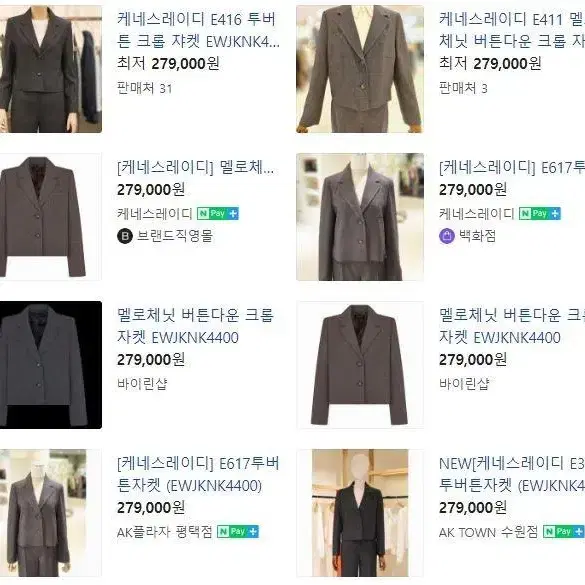This screenshot has height=585, width=585.
Task: Click the E411 grey jacket mannequin thumbnail
Action: pos(360,69)
